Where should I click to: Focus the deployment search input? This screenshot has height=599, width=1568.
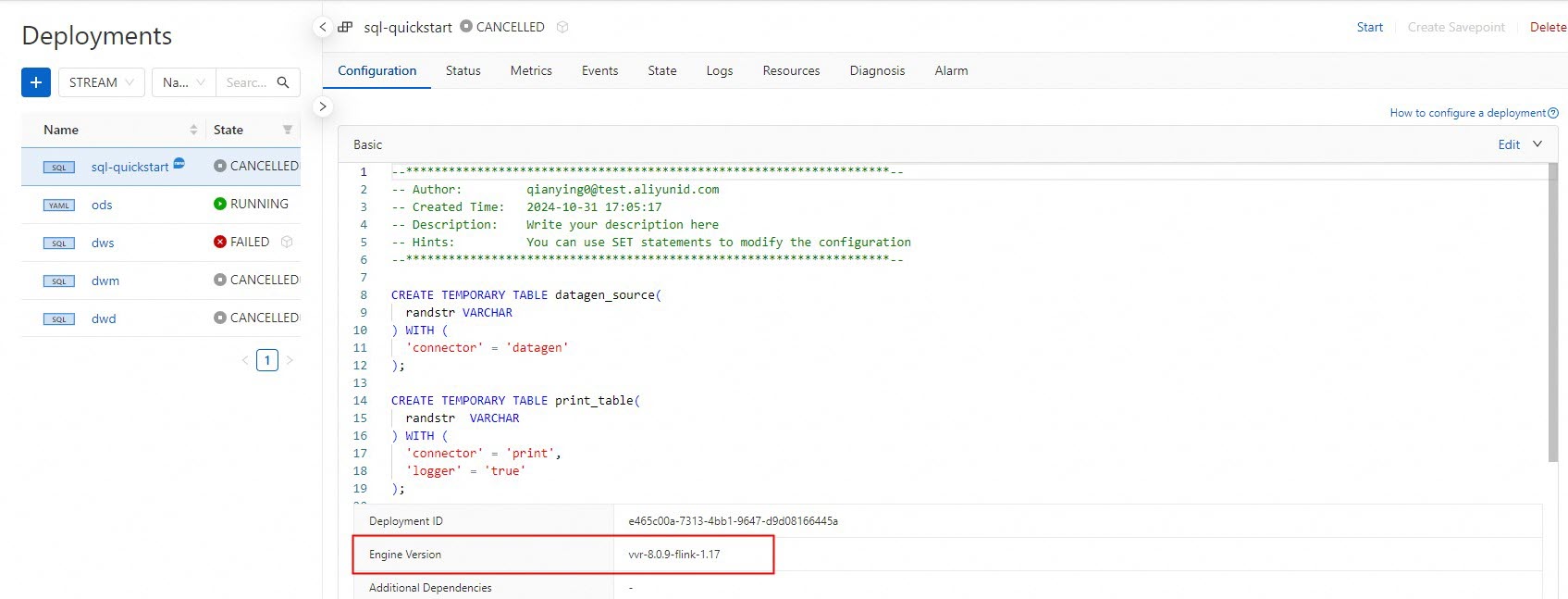245,82
